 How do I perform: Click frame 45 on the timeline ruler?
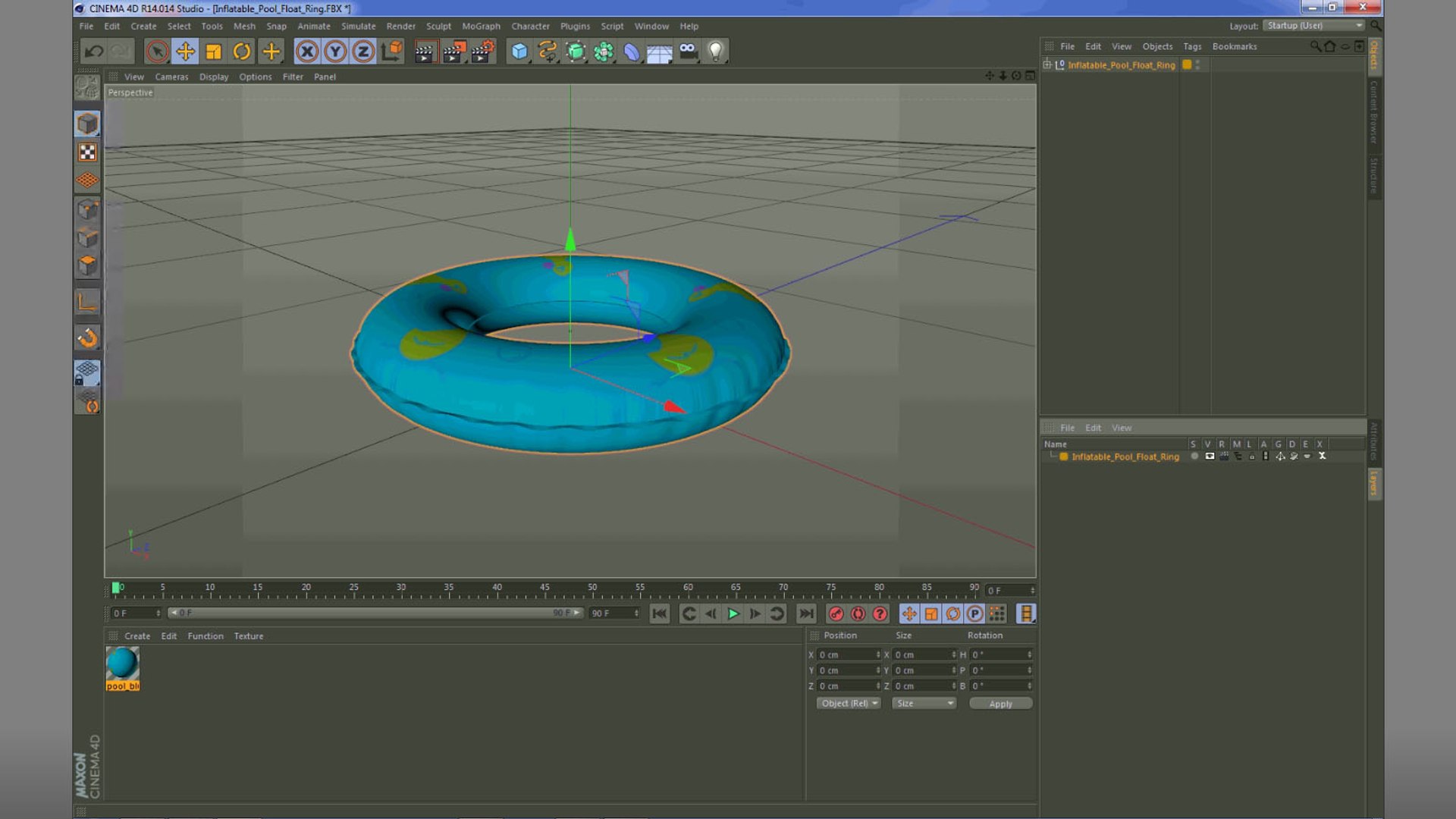pyautogui.click(x=544, y=588)
